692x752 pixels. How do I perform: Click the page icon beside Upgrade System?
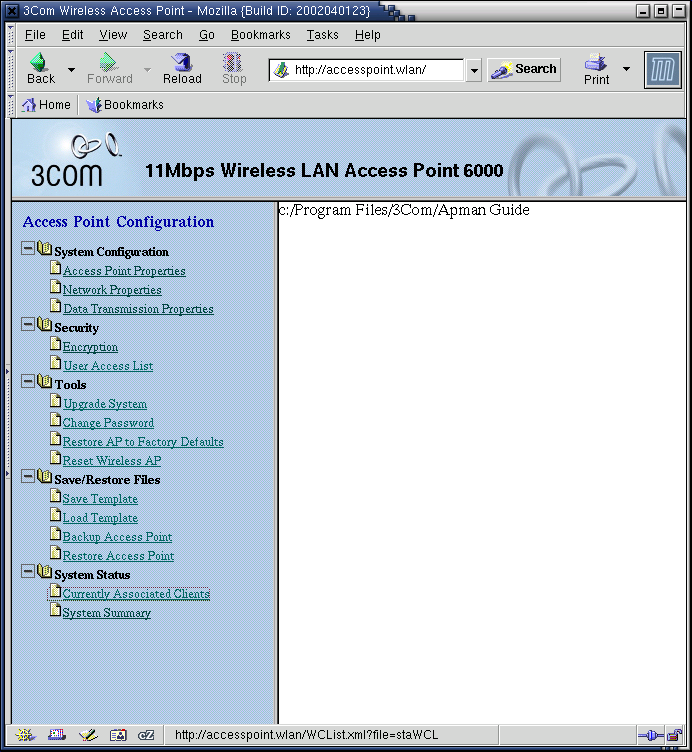point(56,401)
